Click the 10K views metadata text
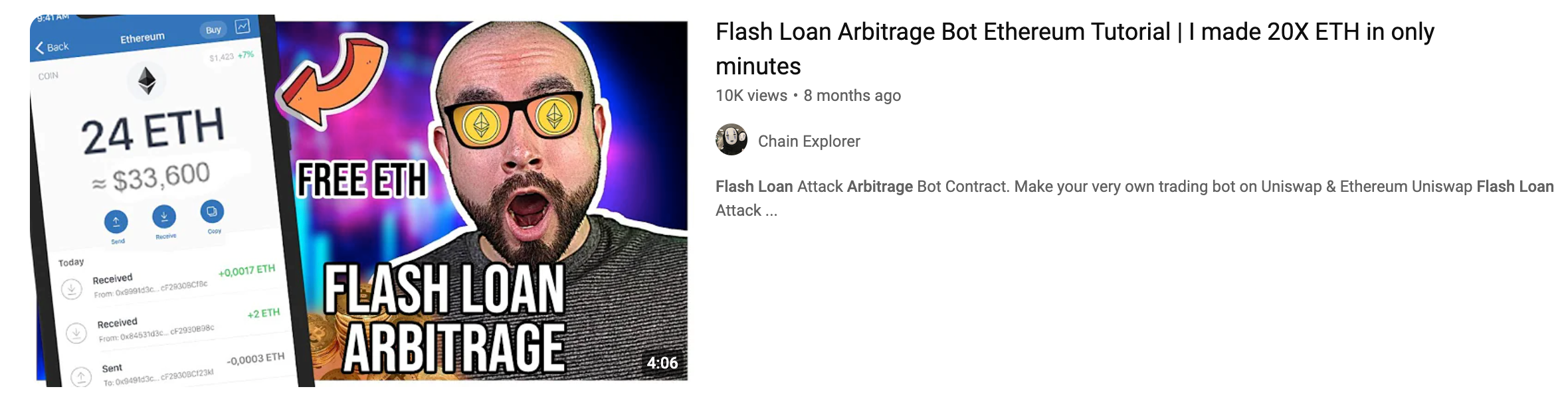Image resolution: width=1568 pixels, height=405 pixels. (x=751, y=96)
